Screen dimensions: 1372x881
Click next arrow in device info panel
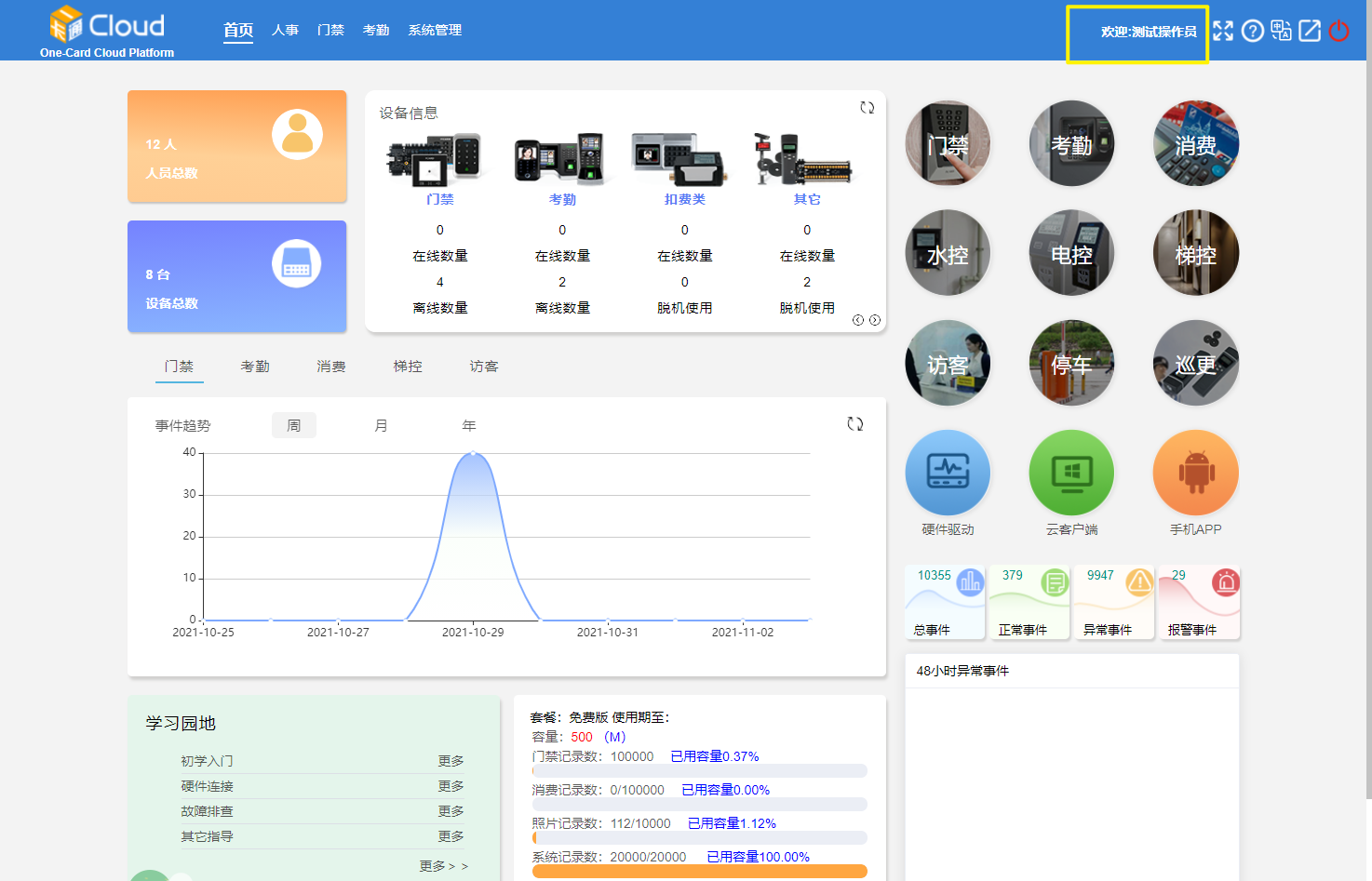pos(875,320)
